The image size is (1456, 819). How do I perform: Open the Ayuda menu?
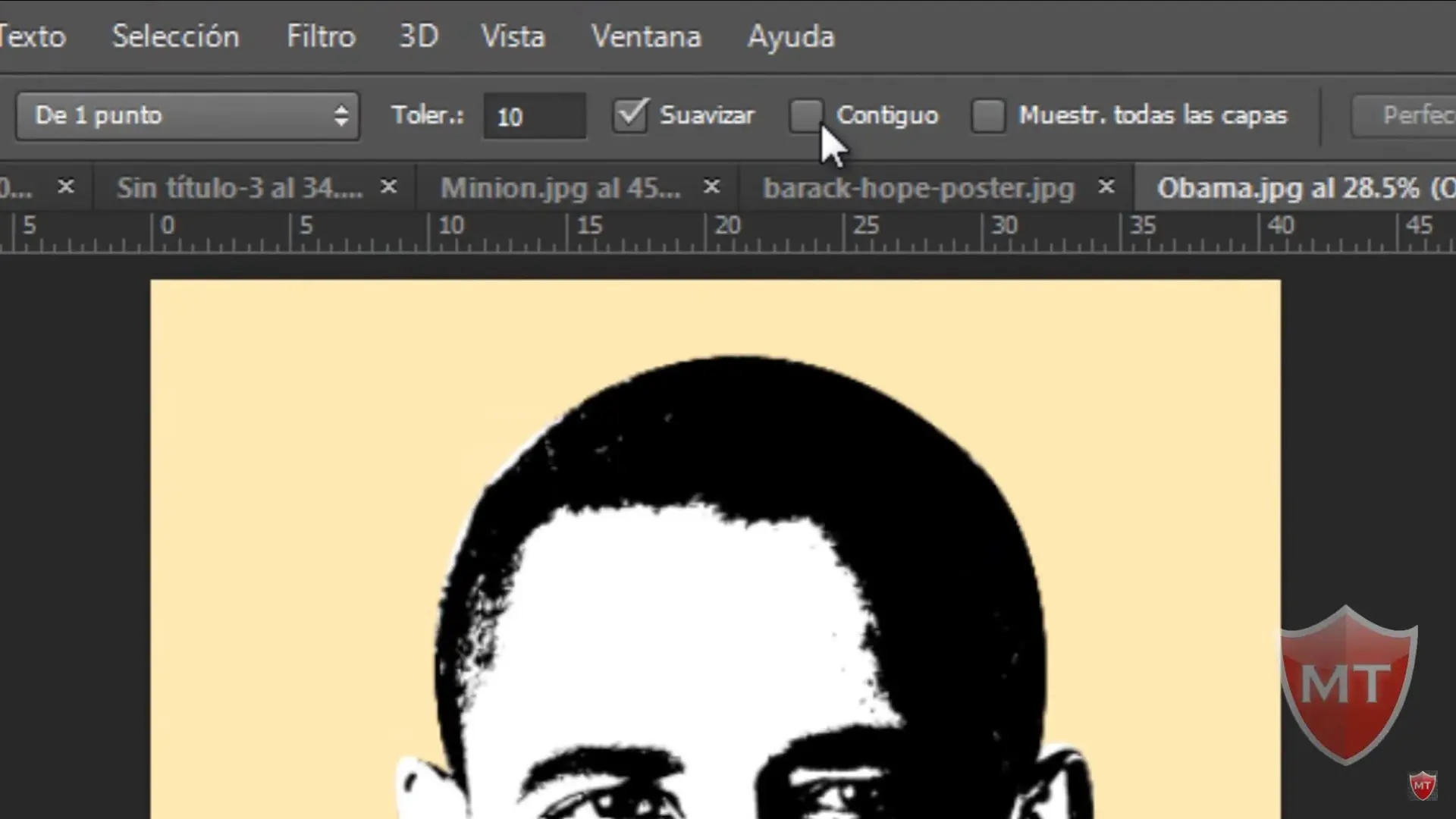791,36
